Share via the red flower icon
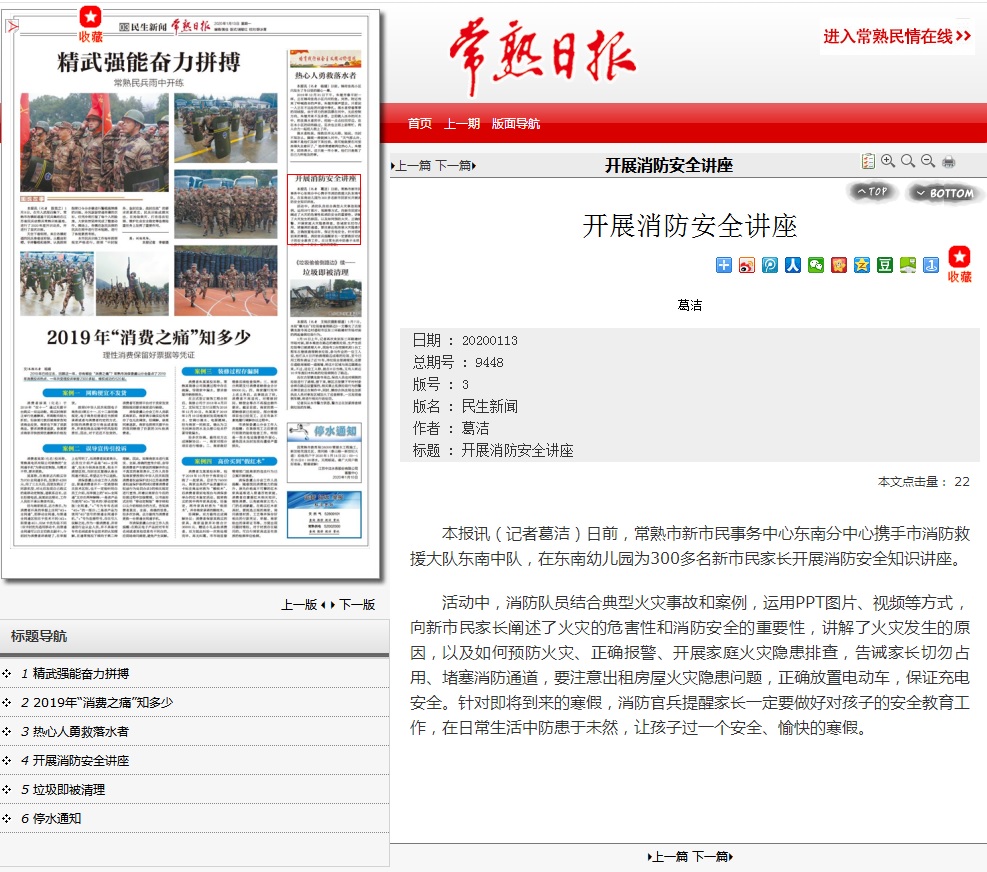The image size is (987, 872). pyautogui.click(x=838, y=265)
